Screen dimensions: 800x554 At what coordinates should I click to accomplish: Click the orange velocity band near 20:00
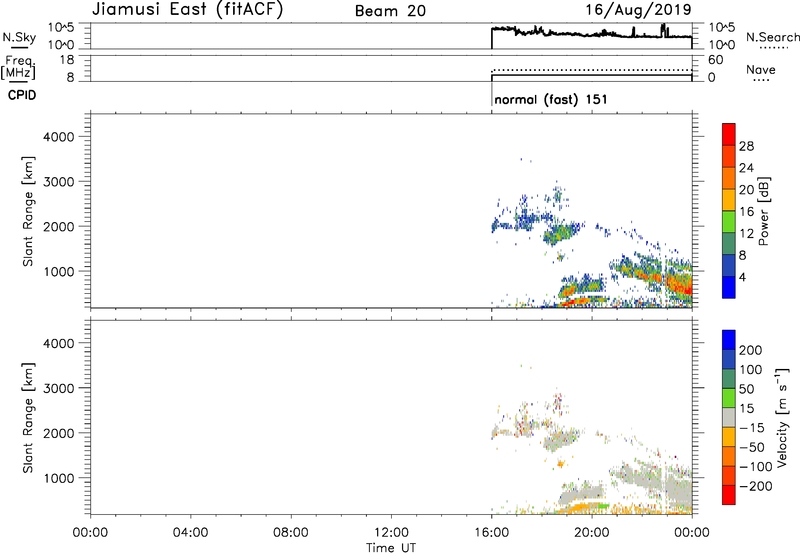582,507
